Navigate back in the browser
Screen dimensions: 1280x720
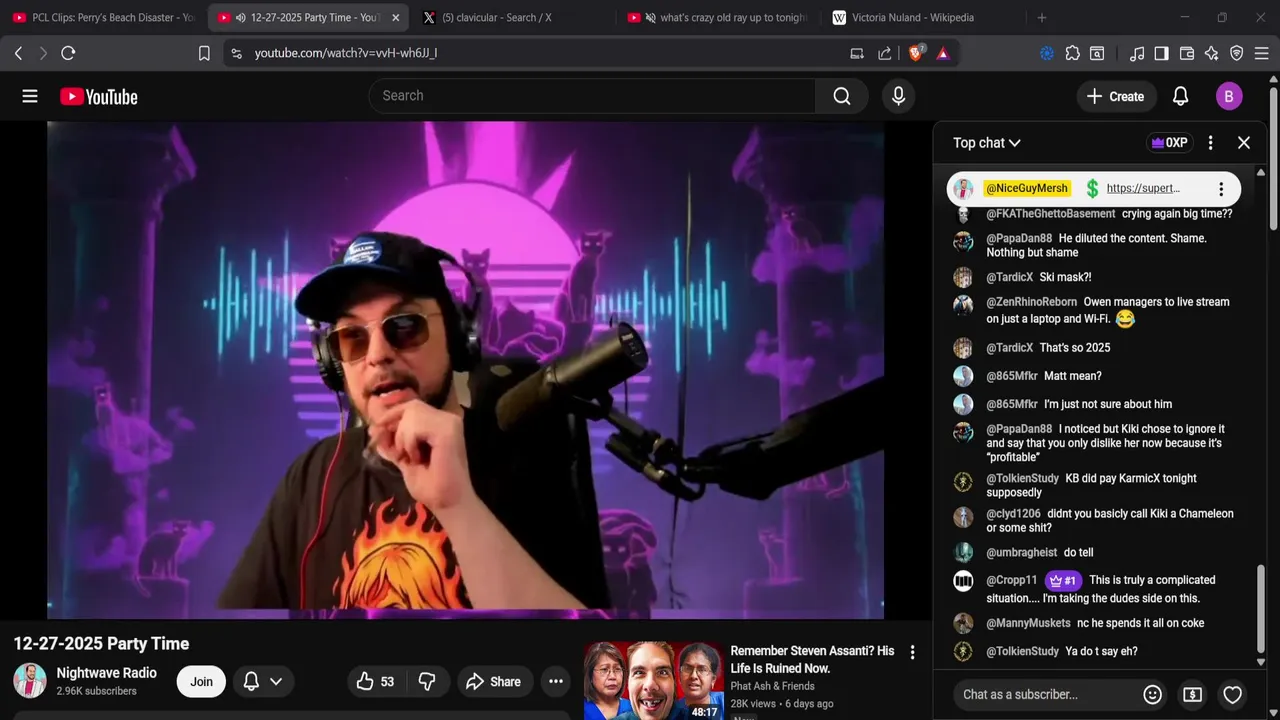pyautogui.click(x=18, y=53)
